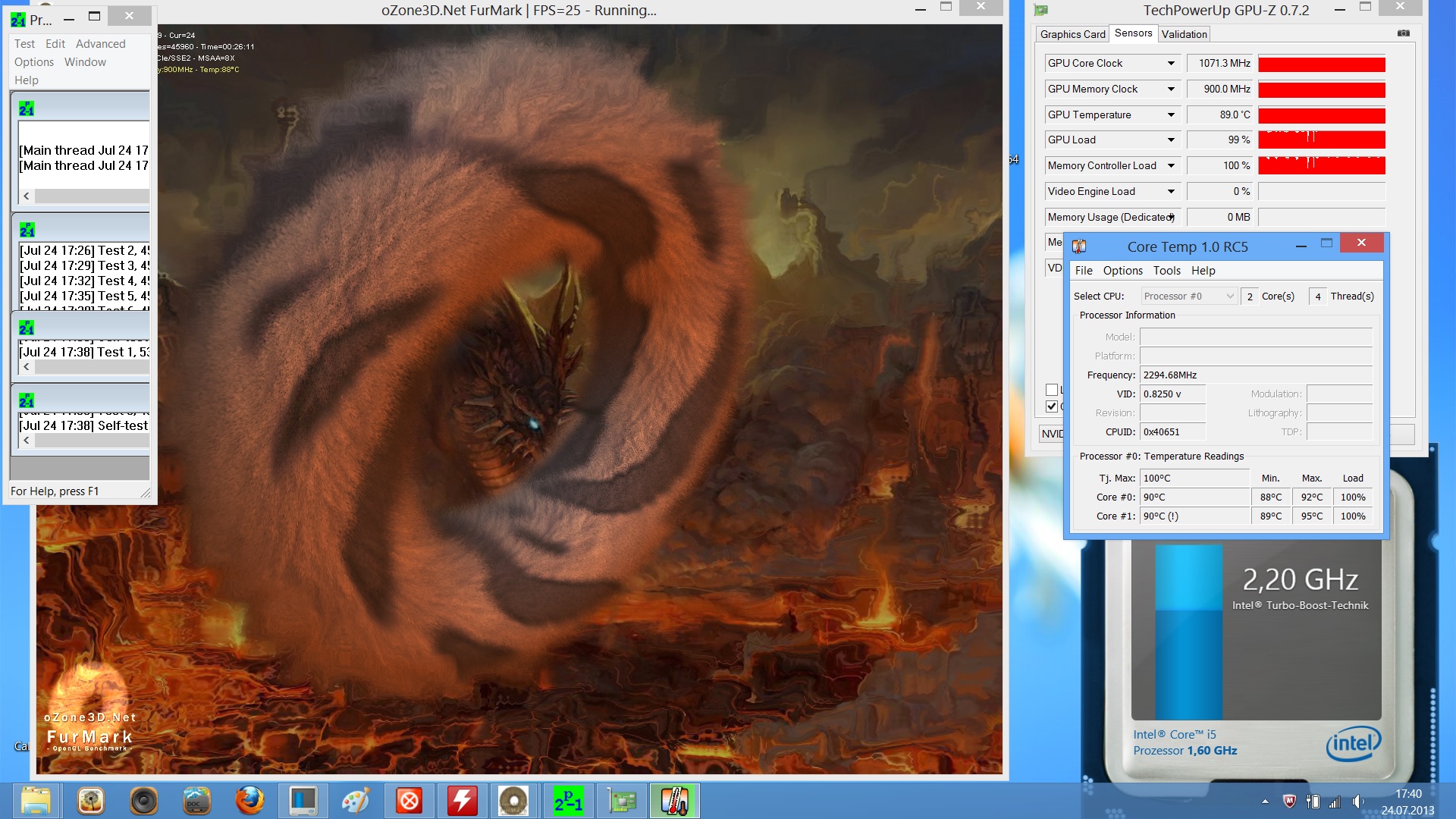Click the Prime95 title bar app icon
Screen dimensions: 1456x819
pyautogui.click(x=18, y=20)
